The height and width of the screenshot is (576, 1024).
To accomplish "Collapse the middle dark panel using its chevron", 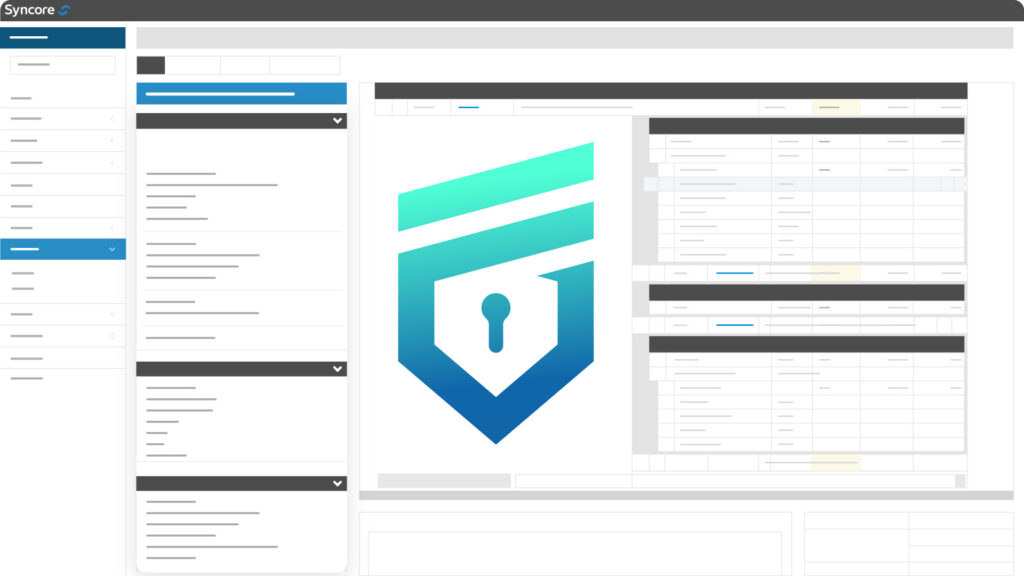I will [x=337, y=369].
